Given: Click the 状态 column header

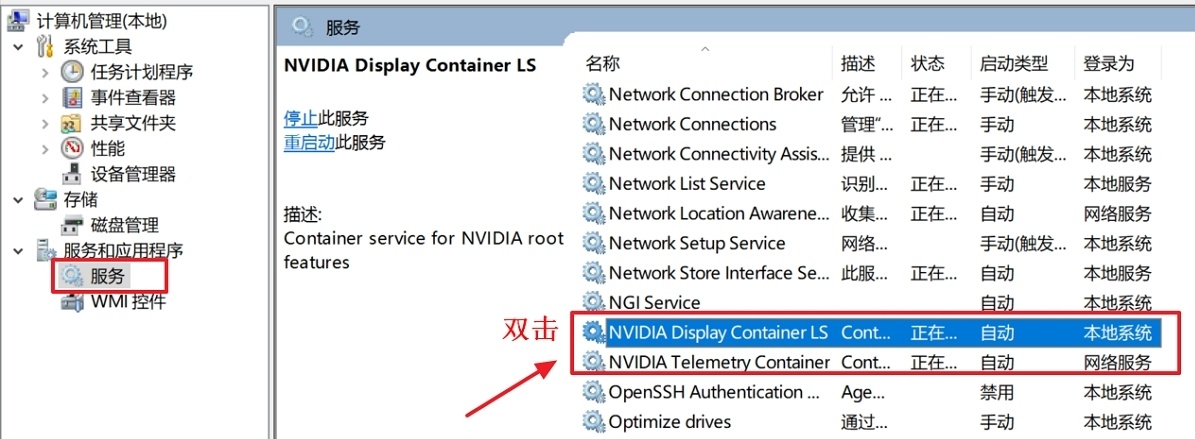Looking at the screenshot, I should tap(927, 63).
